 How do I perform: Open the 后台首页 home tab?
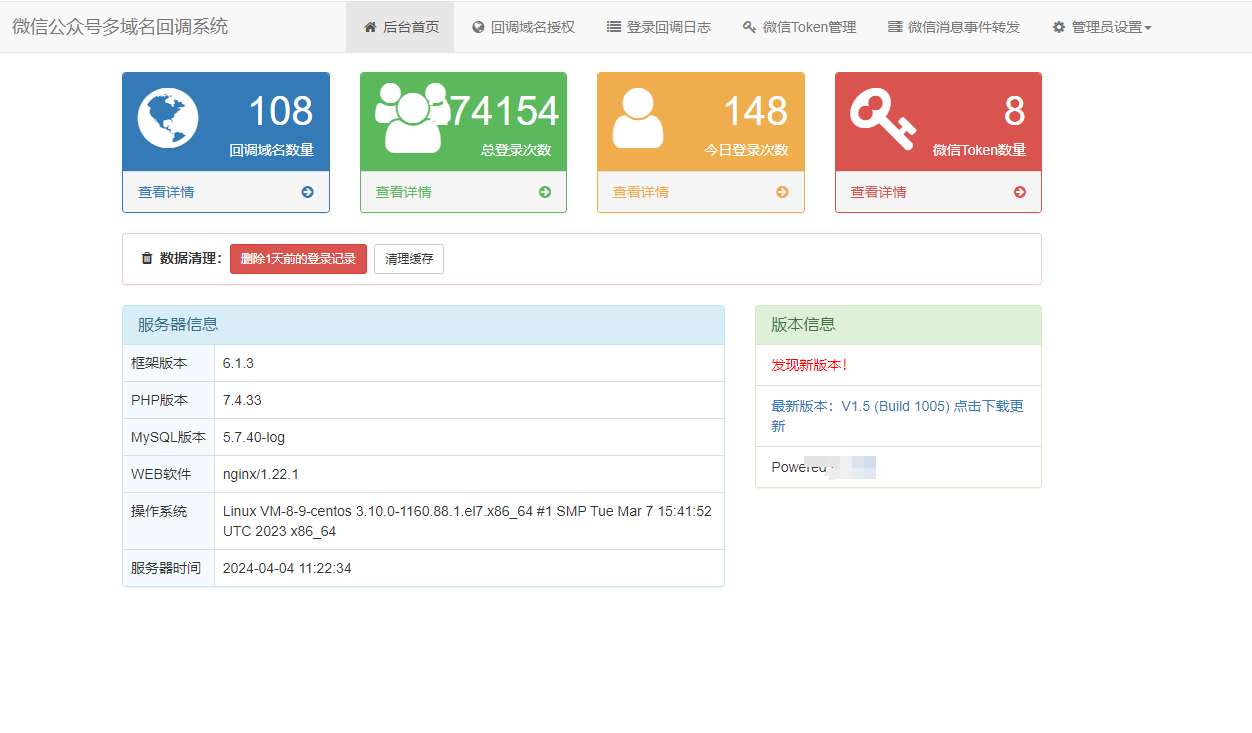coord(400,27)
